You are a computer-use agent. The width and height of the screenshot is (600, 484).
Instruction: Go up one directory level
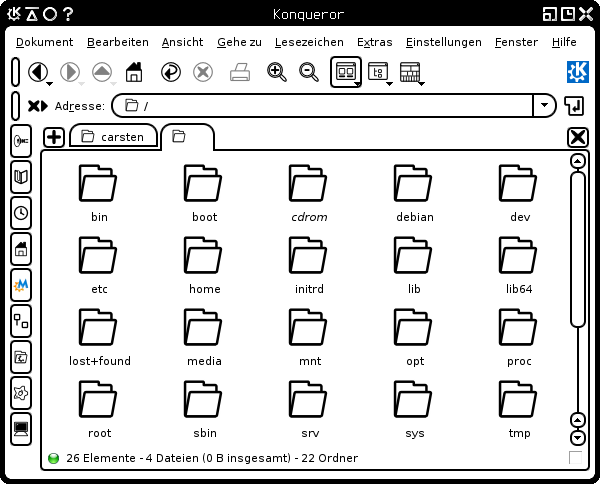(102, 72)
